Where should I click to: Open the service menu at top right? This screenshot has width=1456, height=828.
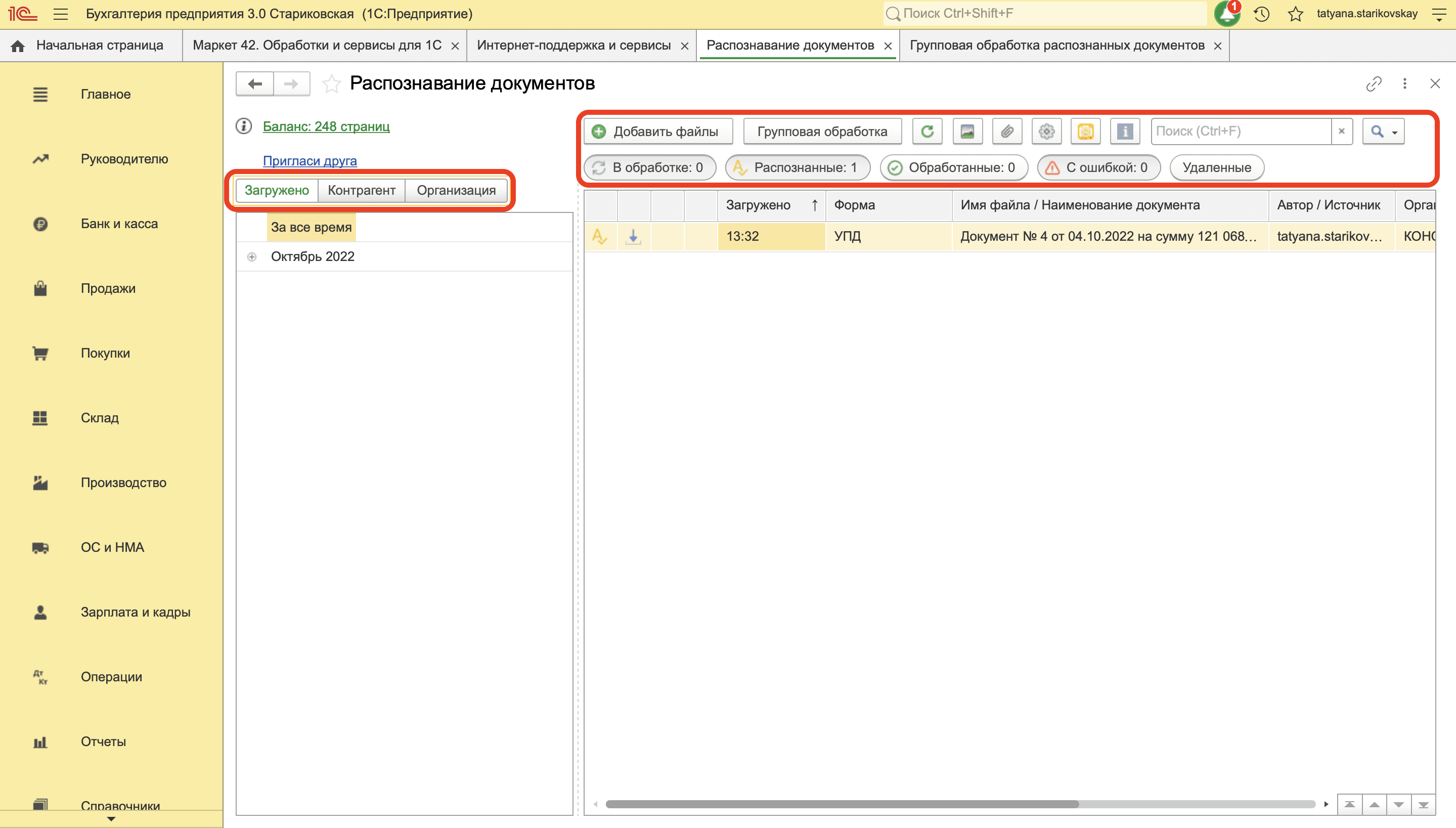1439,14
